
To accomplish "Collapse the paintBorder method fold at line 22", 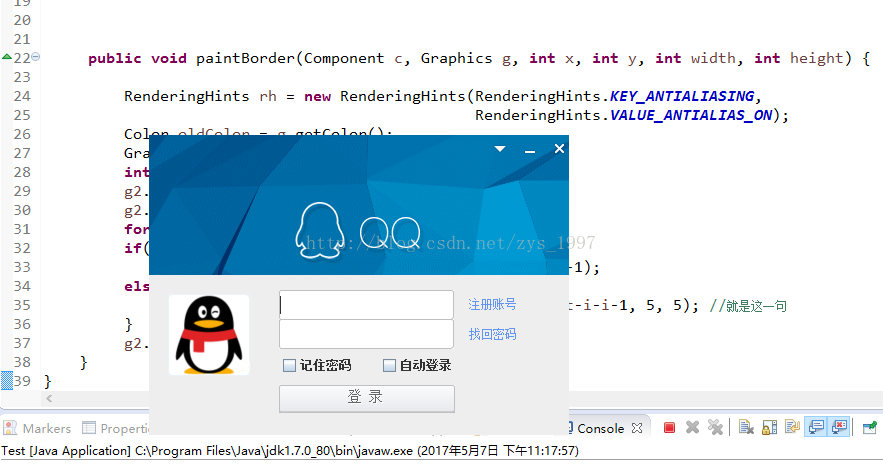I will click(35, 57).
